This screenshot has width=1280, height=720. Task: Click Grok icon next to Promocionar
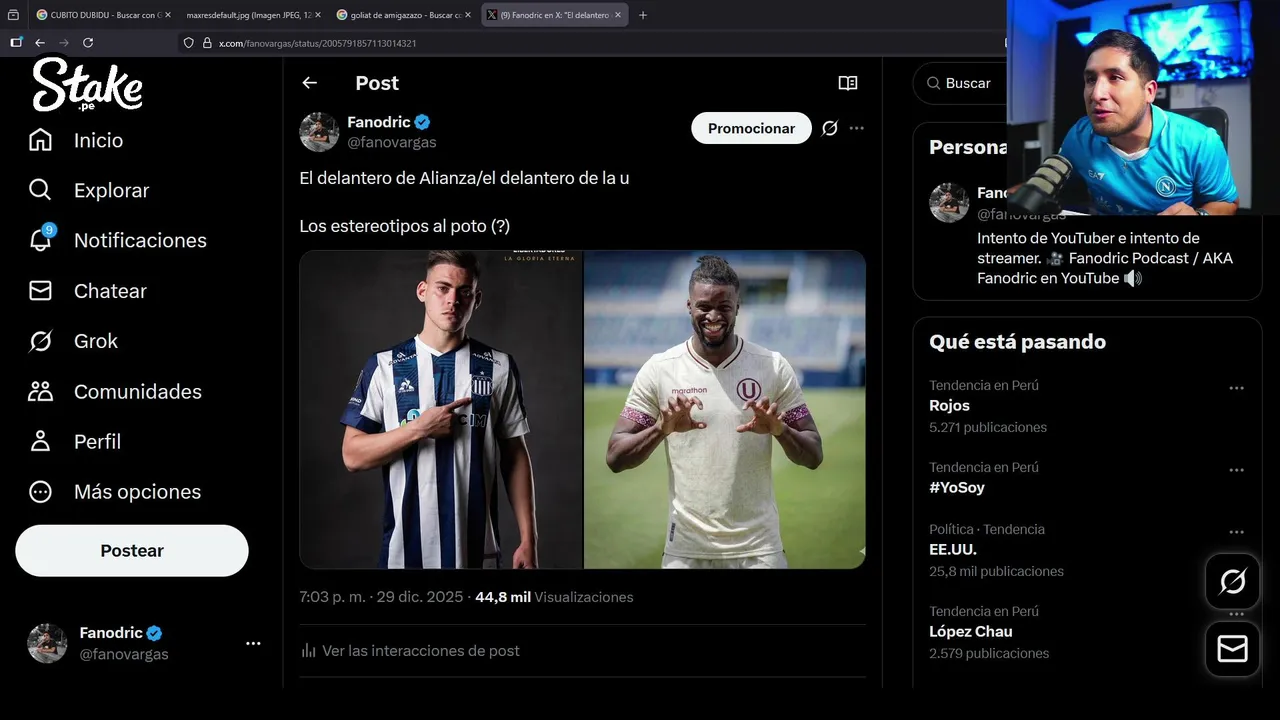pos(829,128)
